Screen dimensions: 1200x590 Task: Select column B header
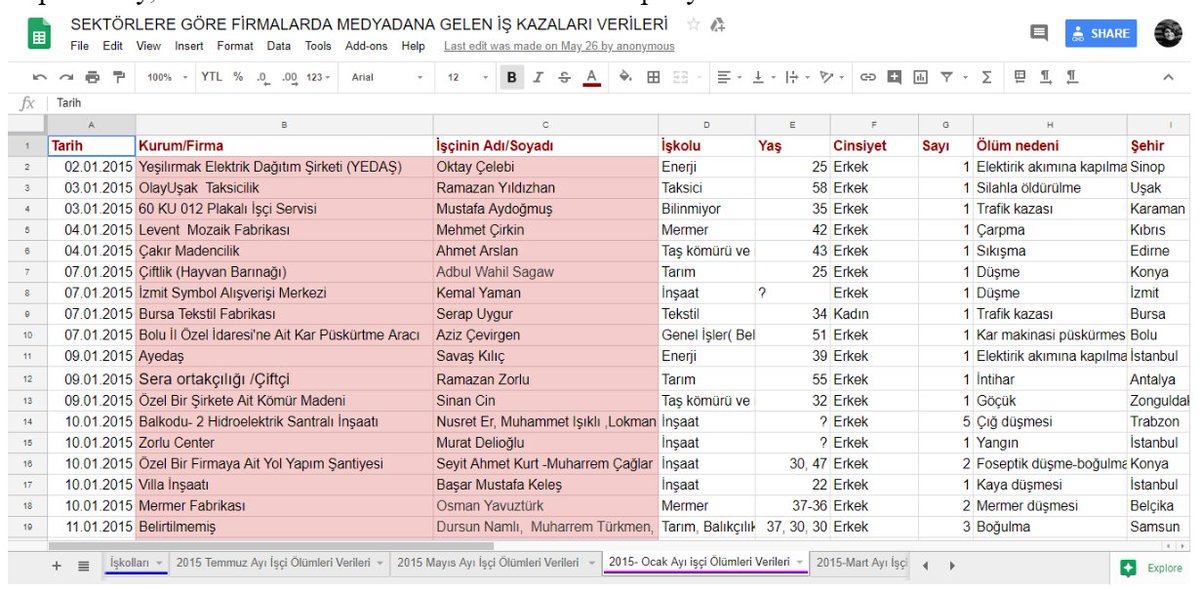284,125
